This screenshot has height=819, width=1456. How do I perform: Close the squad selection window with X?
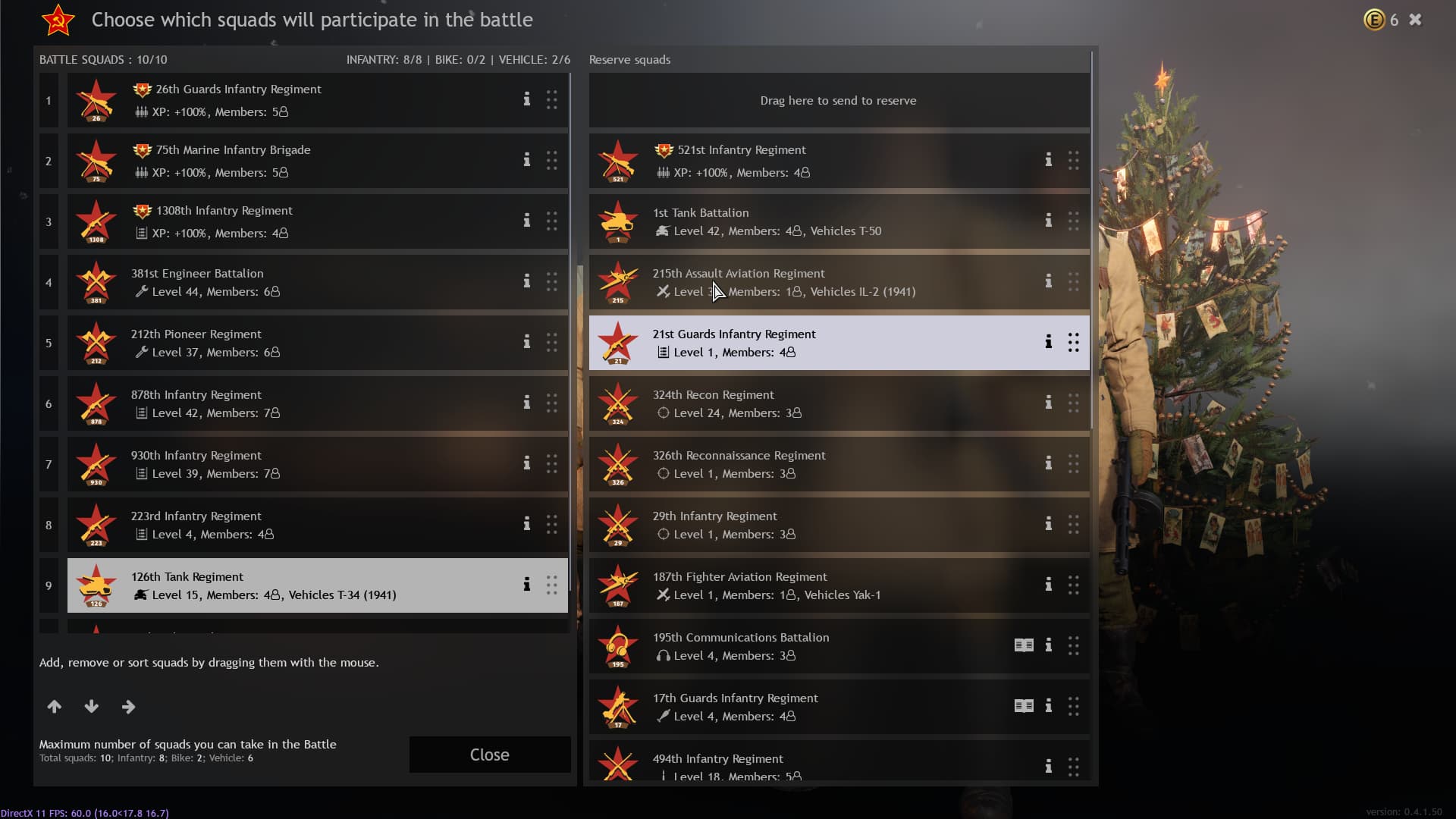point(1415,20)
